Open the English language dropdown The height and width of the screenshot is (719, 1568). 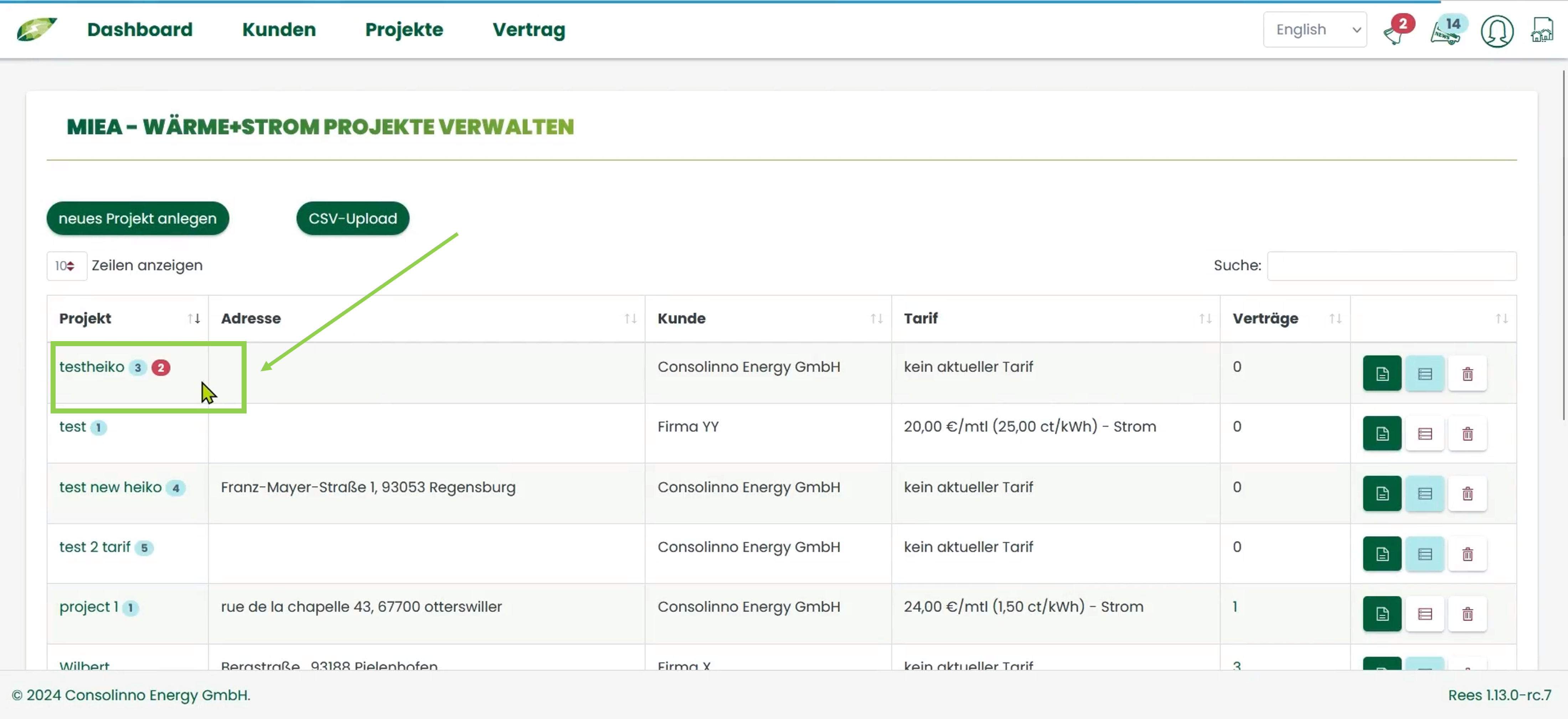(x=1314, y=29)
